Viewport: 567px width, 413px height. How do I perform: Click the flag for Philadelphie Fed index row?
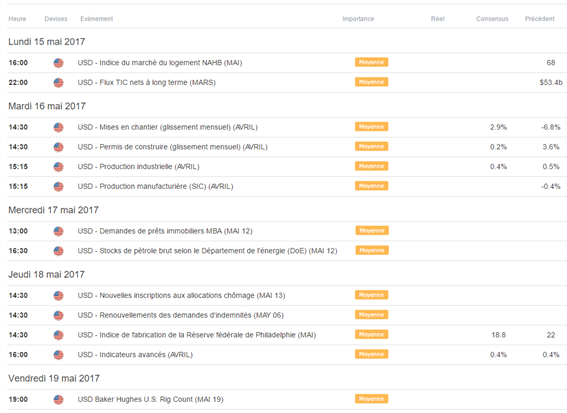click(59, 335)
